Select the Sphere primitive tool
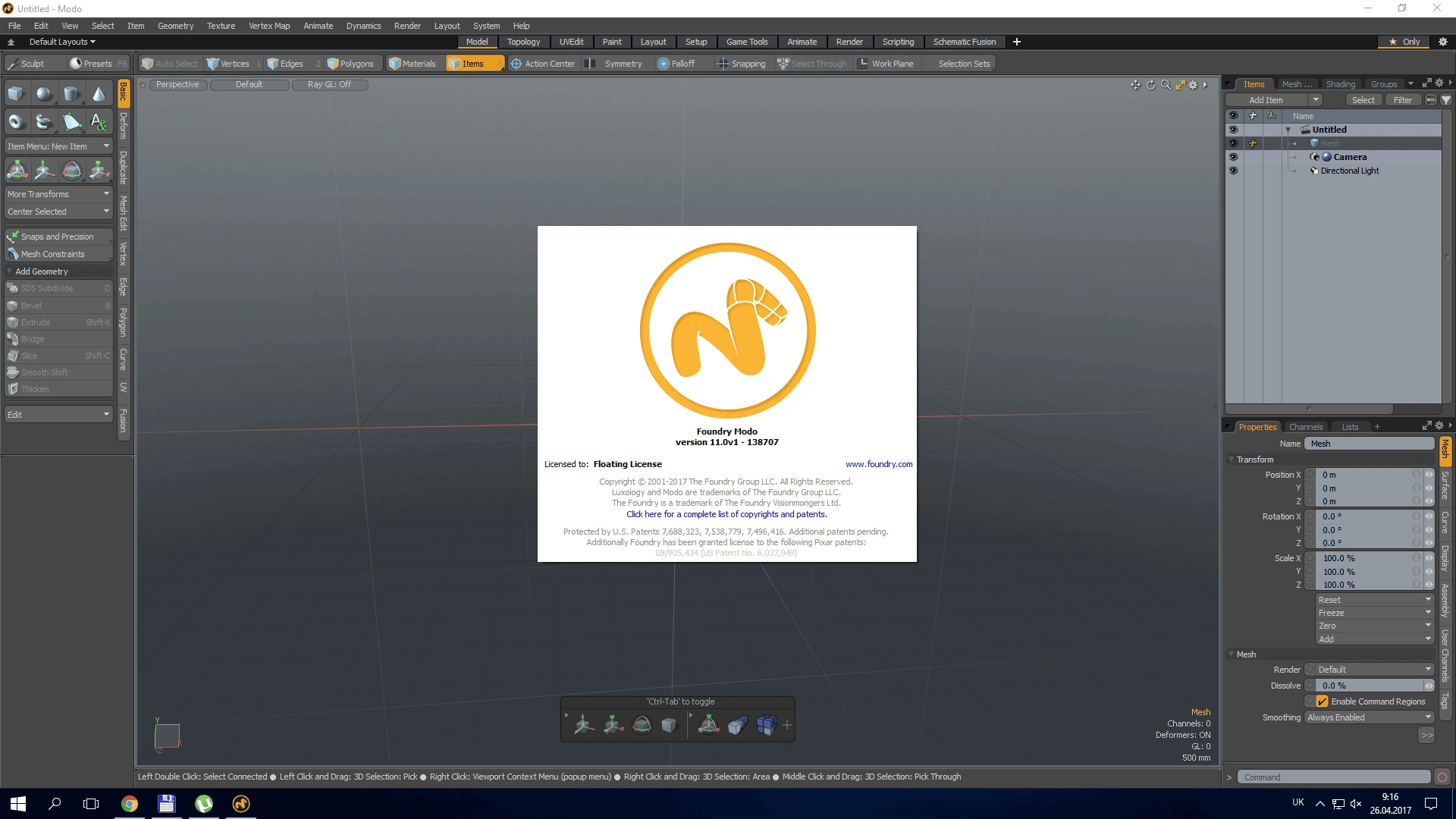Screen dimensions: 1456x819 pyautogui.click(x=44, y=94)
